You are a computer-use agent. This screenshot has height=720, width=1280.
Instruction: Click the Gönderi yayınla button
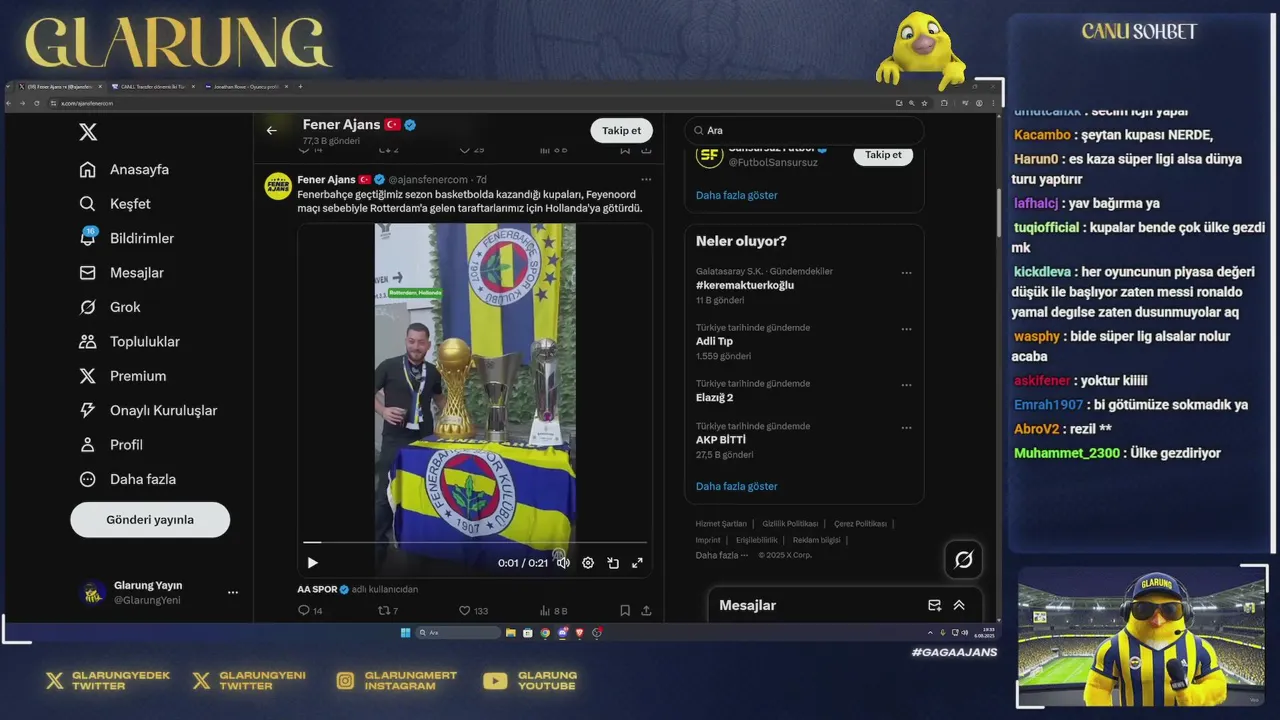[x=150, y=520]
